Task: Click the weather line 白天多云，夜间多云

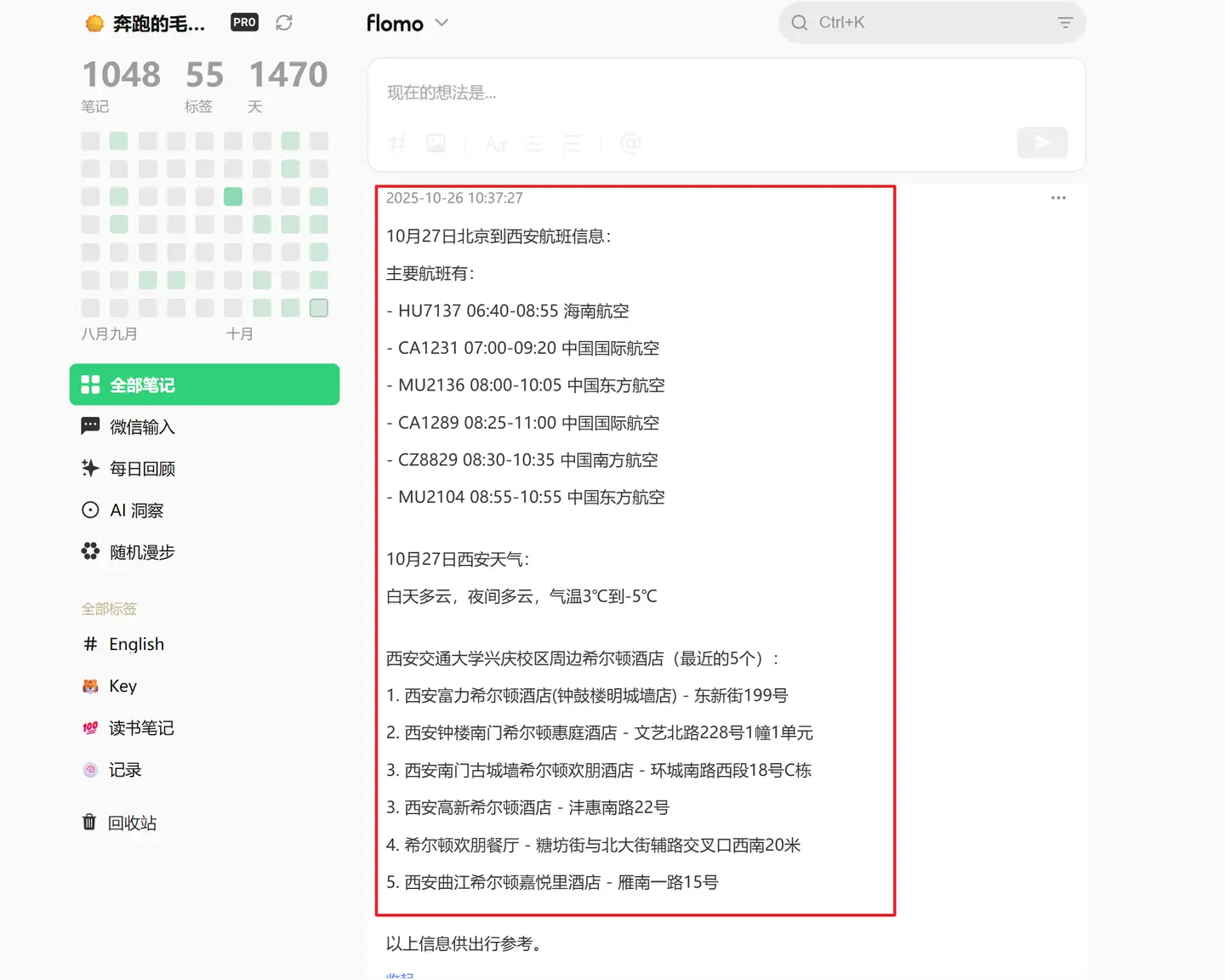Action: pyautogui.click(x=521, y=596)
